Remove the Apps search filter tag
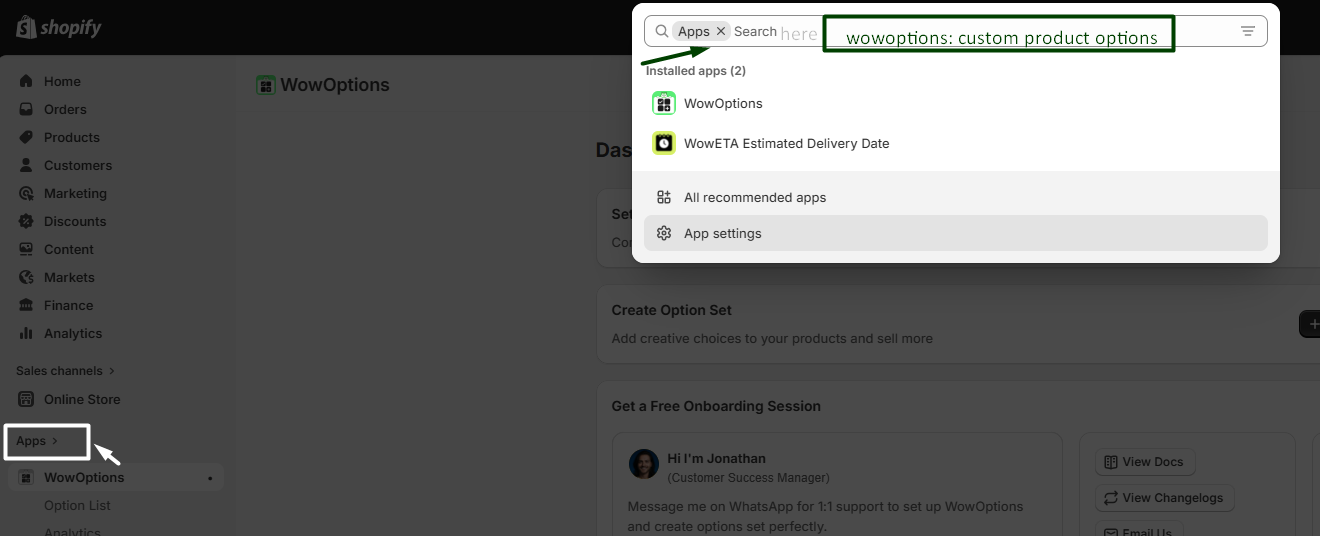Image resolution: width=1320 pixels, height=536 pixels. (721, 31)
